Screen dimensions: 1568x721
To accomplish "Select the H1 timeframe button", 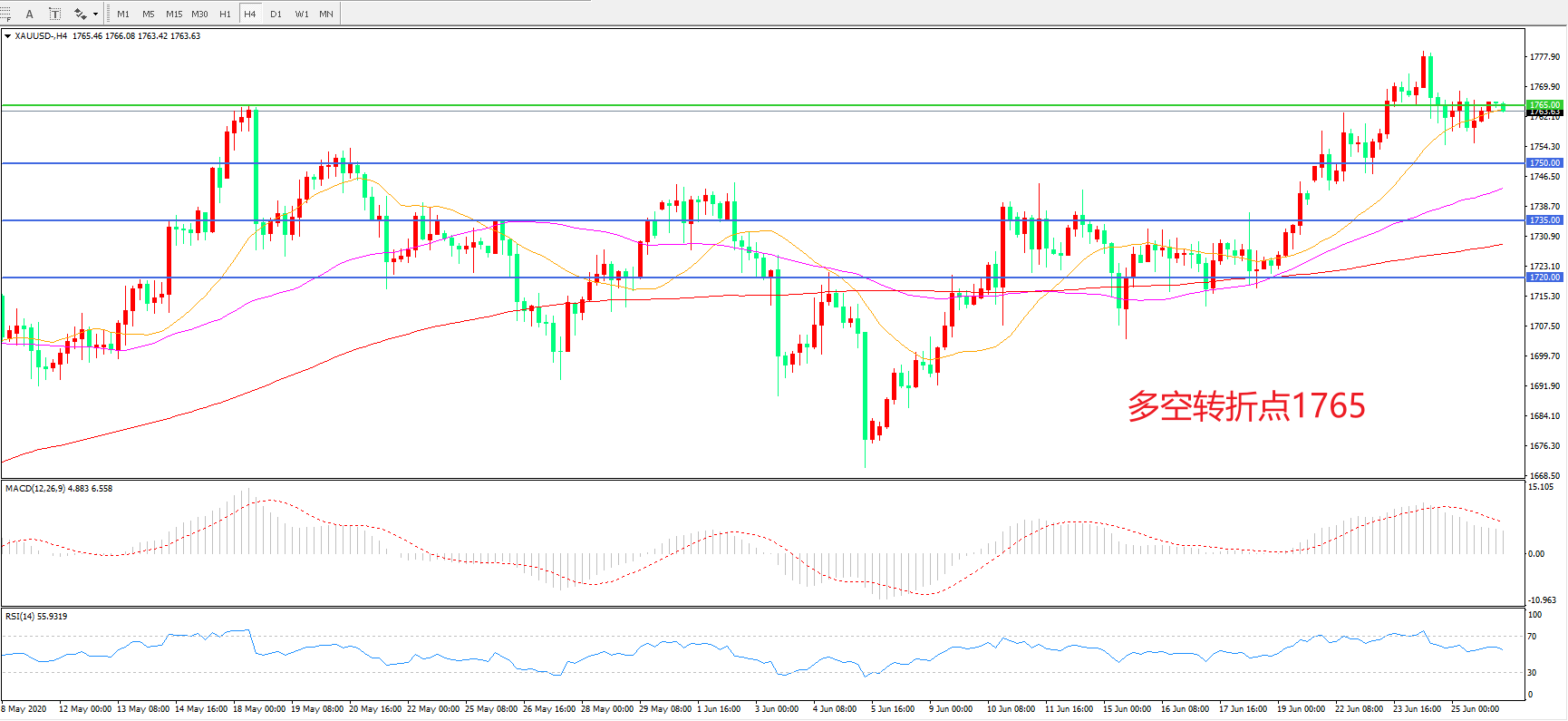I will [x=225, y=14].
